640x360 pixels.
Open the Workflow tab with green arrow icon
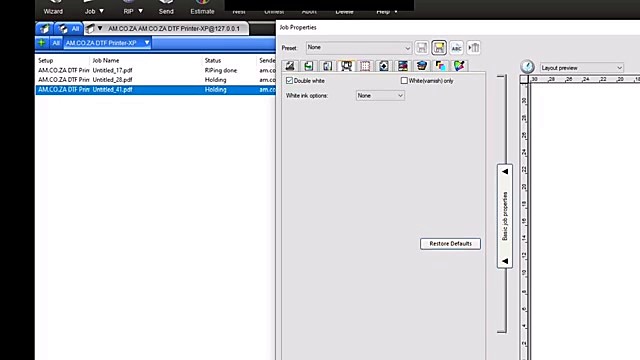click(309, 66)
